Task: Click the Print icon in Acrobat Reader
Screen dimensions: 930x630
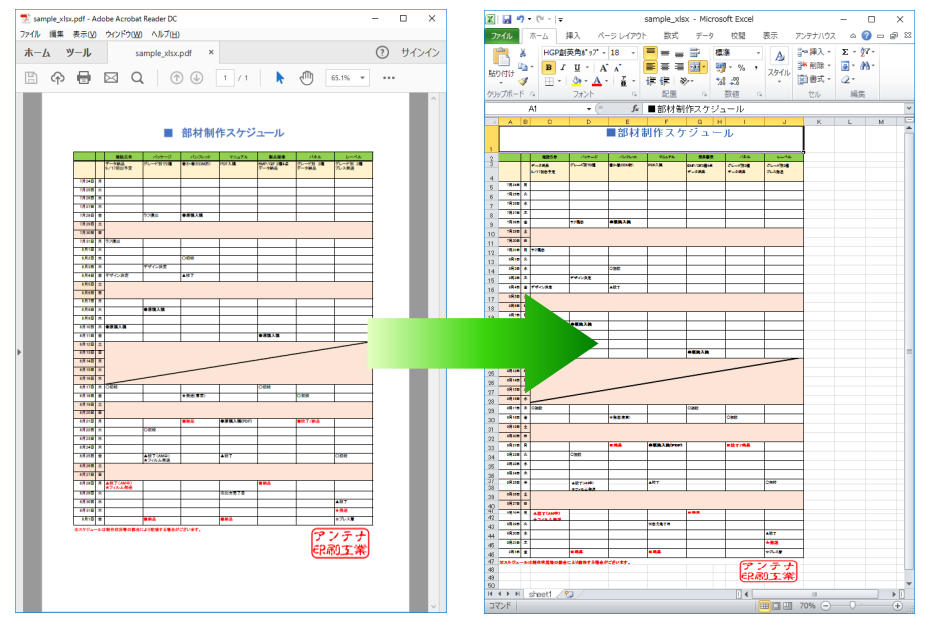Action: 84,78
